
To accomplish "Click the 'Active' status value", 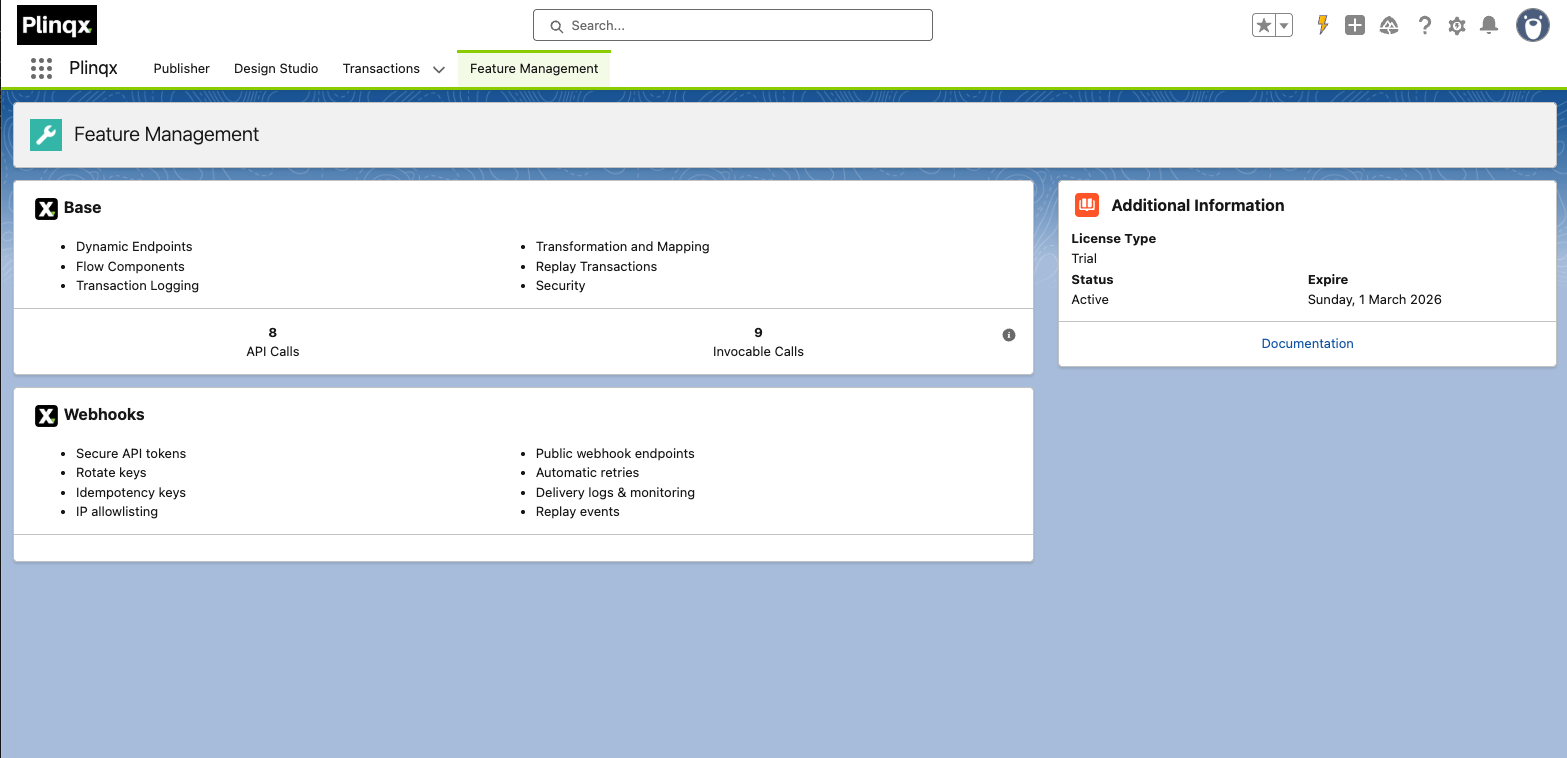I will tap(1090, 299).
